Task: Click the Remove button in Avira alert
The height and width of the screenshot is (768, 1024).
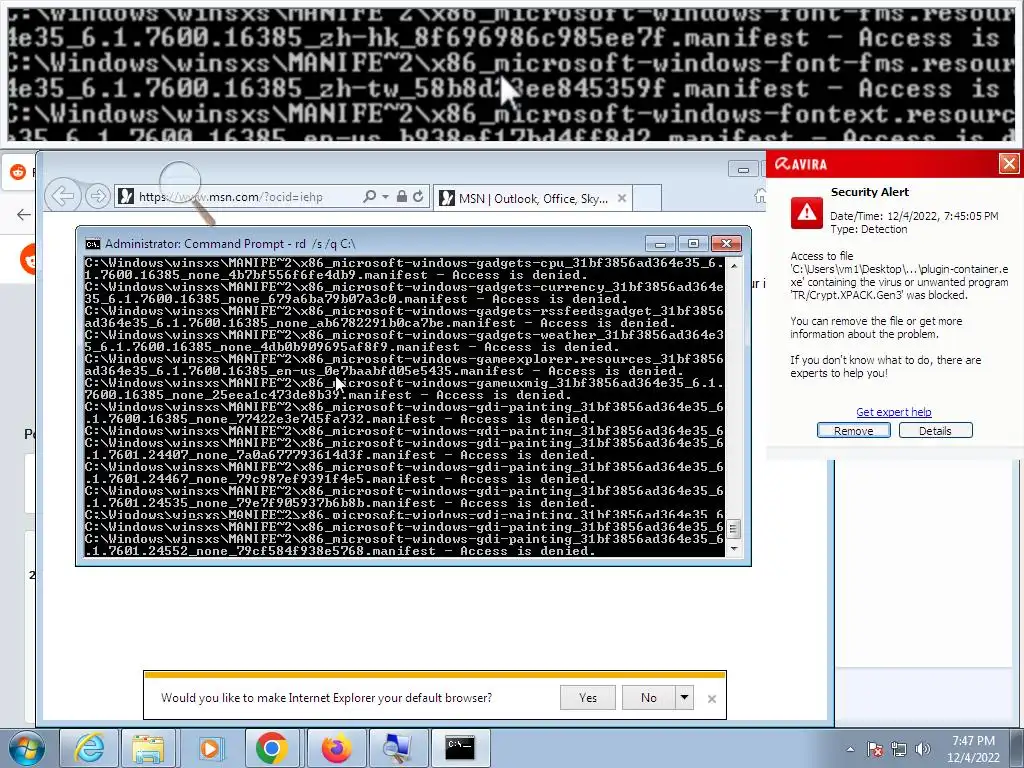Action: pos(854,430)
